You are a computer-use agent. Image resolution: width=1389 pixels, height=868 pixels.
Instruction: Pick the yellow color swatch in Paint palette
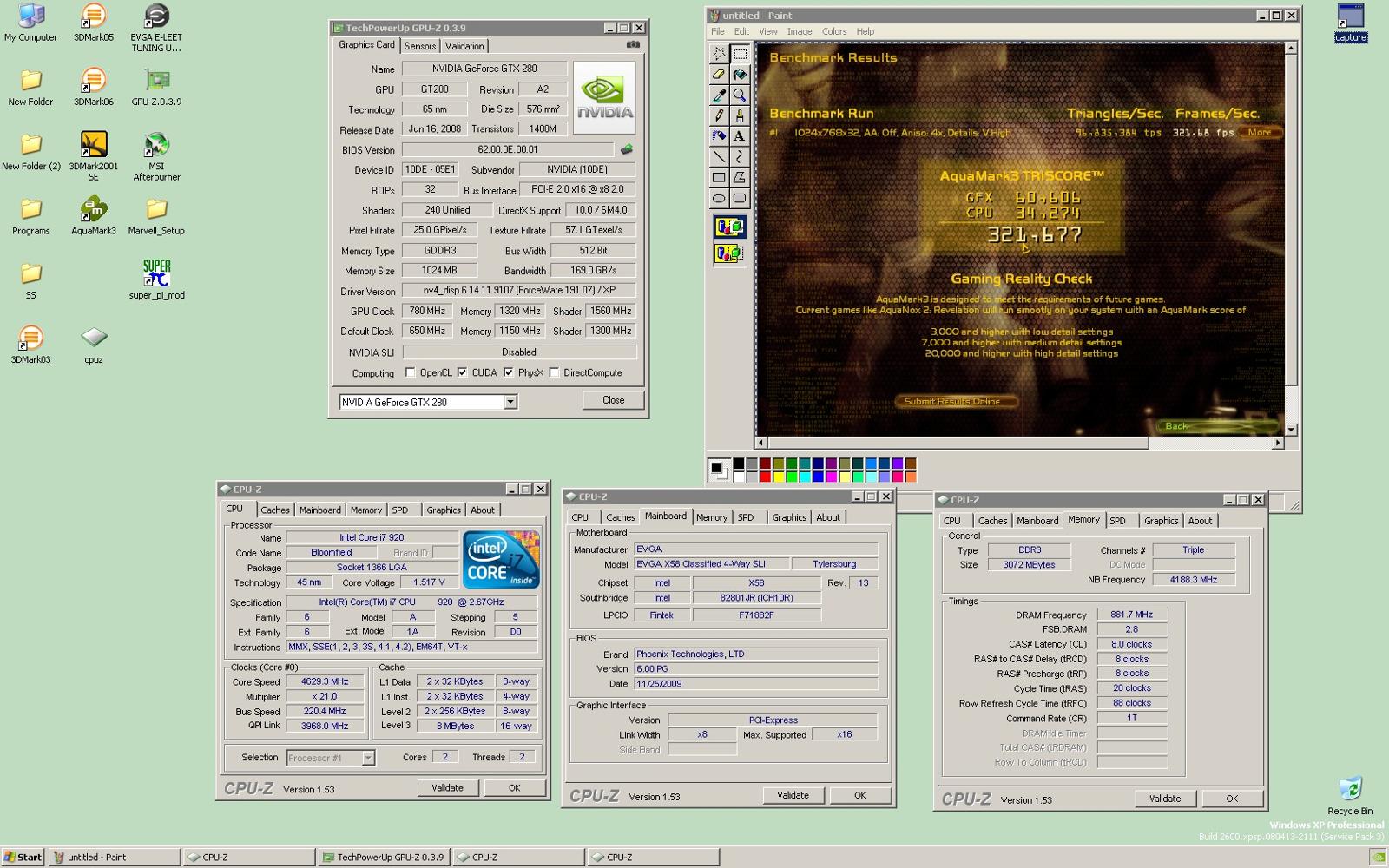(778, 477)
